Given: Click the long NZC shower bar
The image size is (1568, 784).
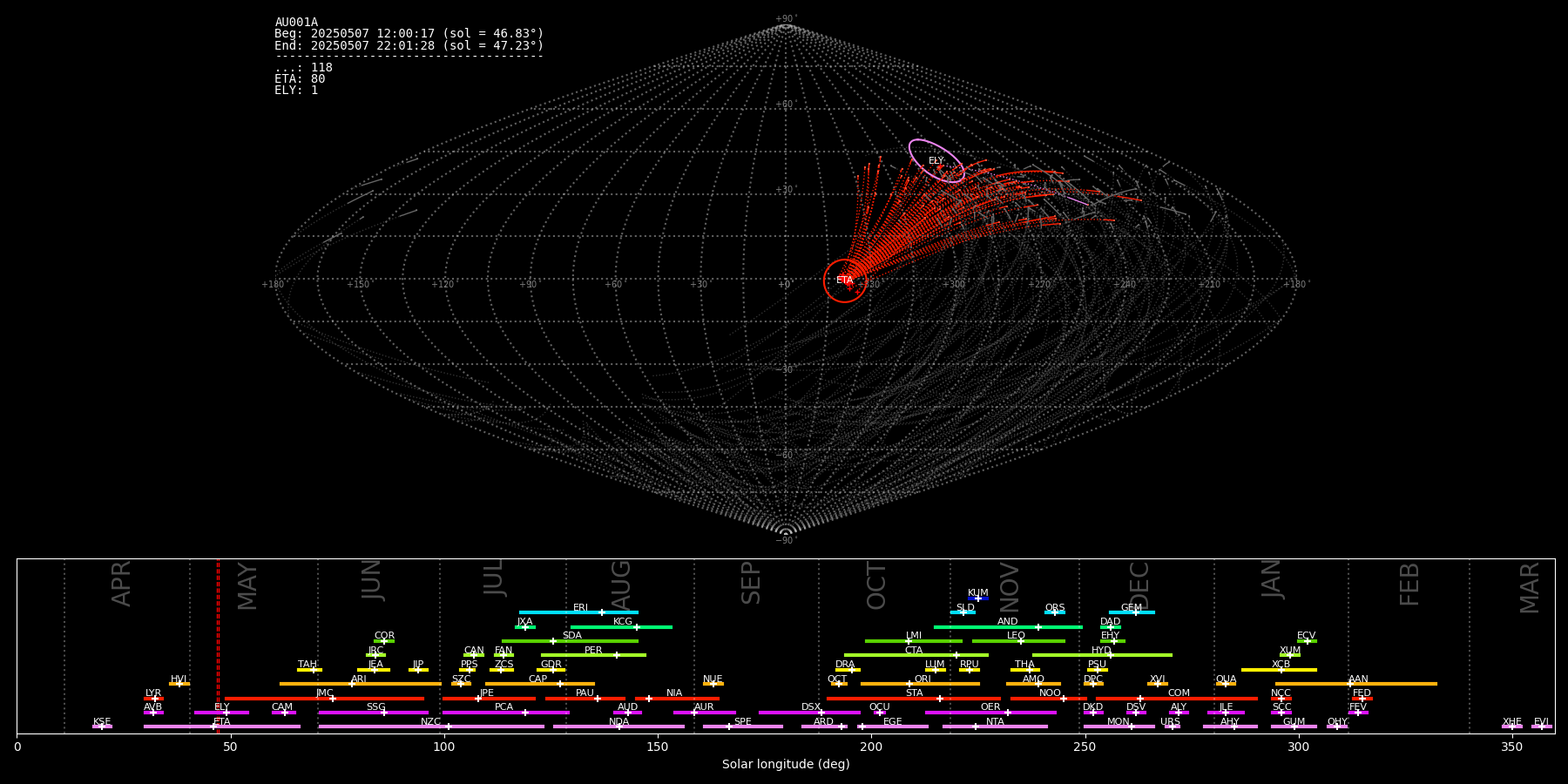Looking at the screenshot, I should click(x=431, y=727).
